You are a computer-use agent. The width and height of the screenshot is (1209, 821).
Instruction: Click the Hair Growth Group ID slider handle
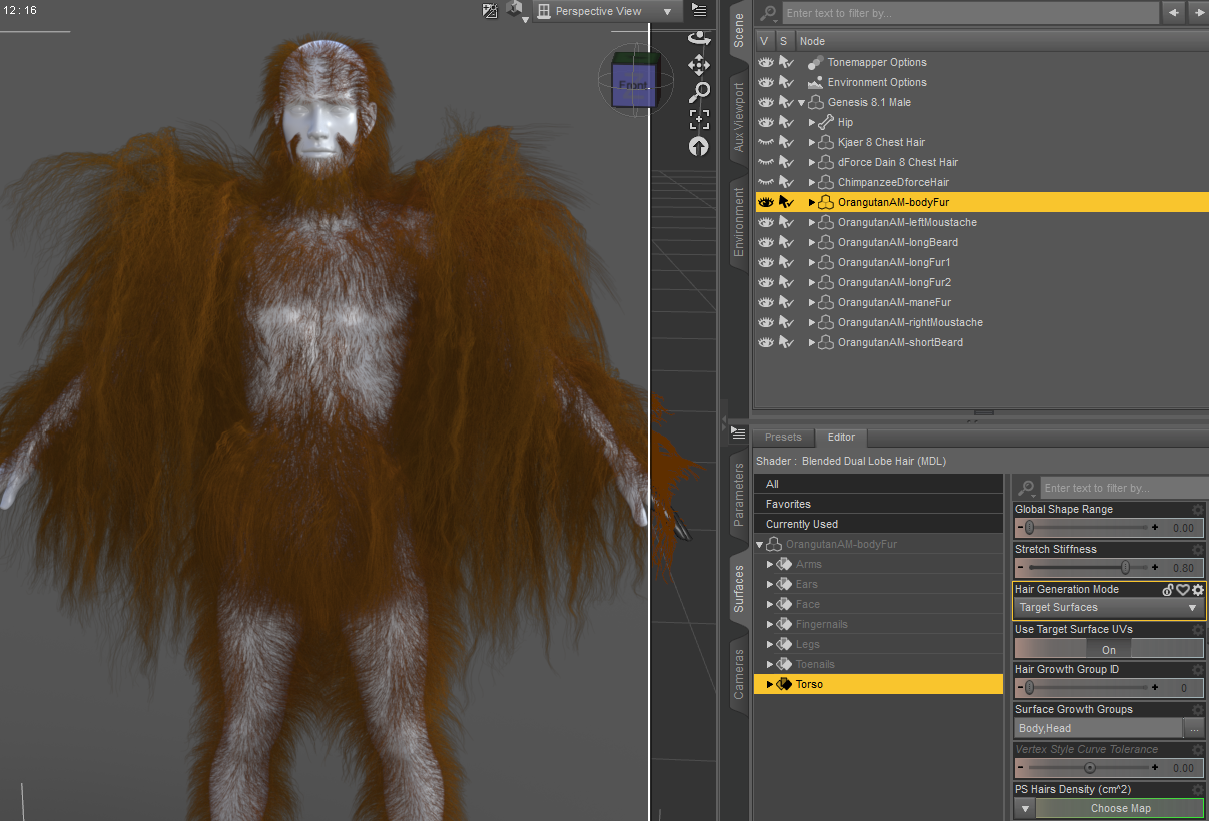pyautogui.click(x=1029, y=688)
